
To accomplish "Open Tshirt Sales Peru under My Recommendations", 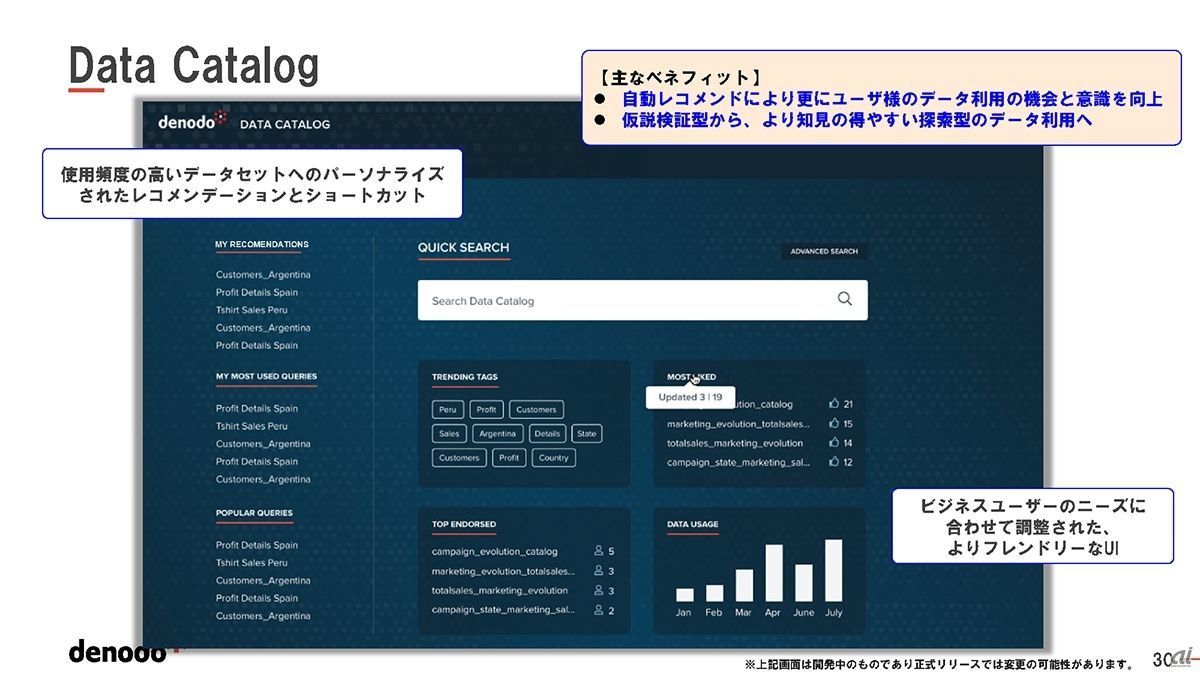I will (252, 310).
